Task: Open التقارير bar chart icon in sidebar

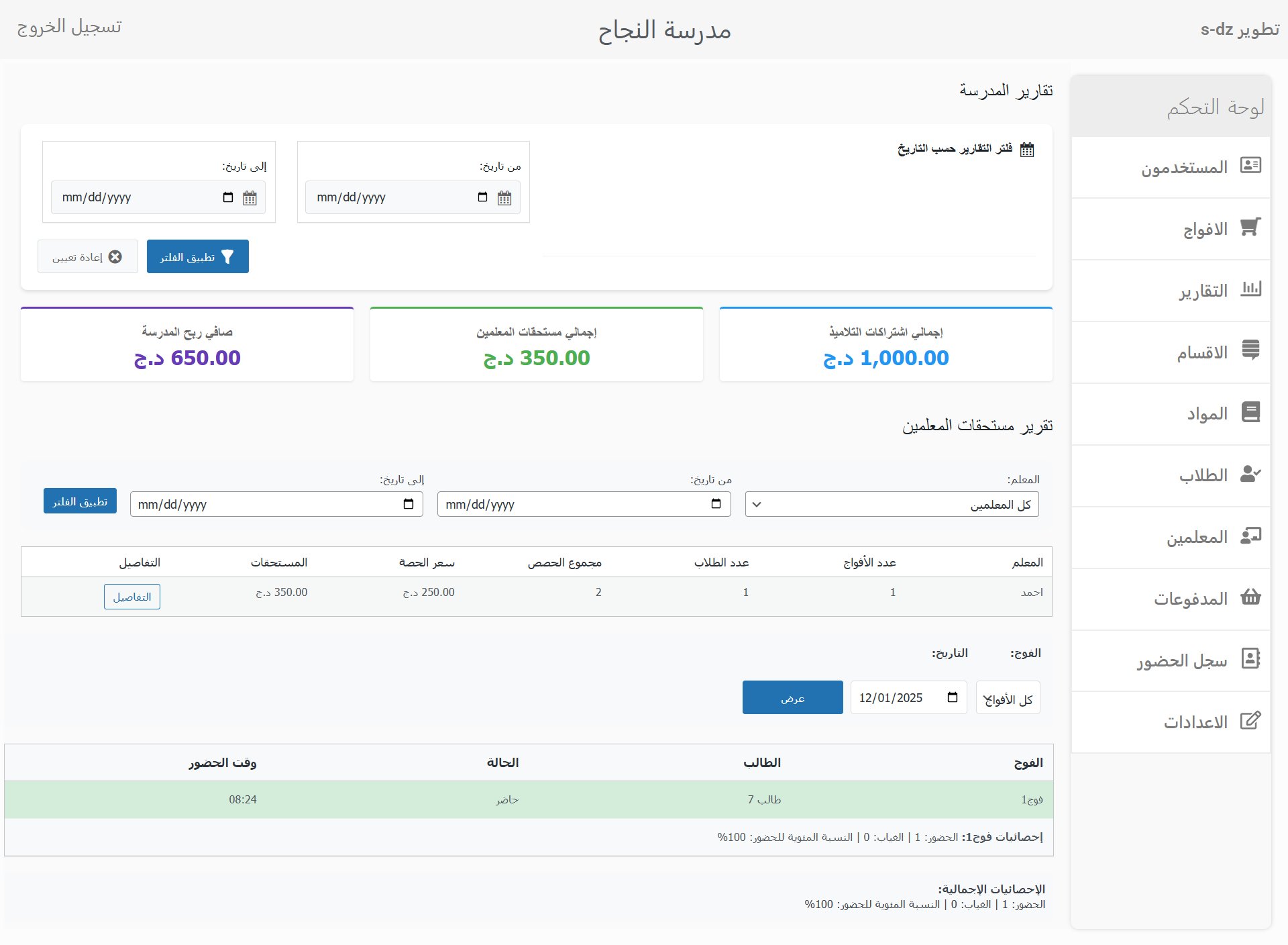Action: (x=1250, y=289)
